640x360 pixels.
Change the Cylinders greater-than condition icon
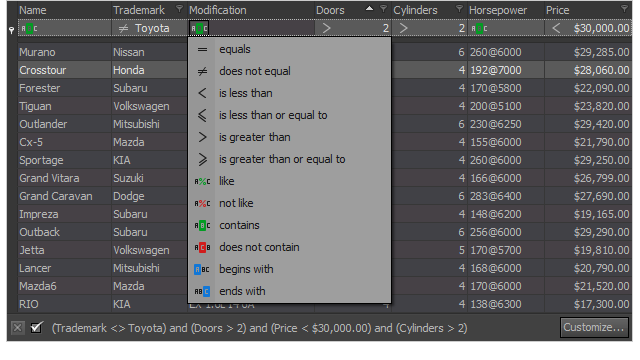pyautogui.click(x=404, y=28)
